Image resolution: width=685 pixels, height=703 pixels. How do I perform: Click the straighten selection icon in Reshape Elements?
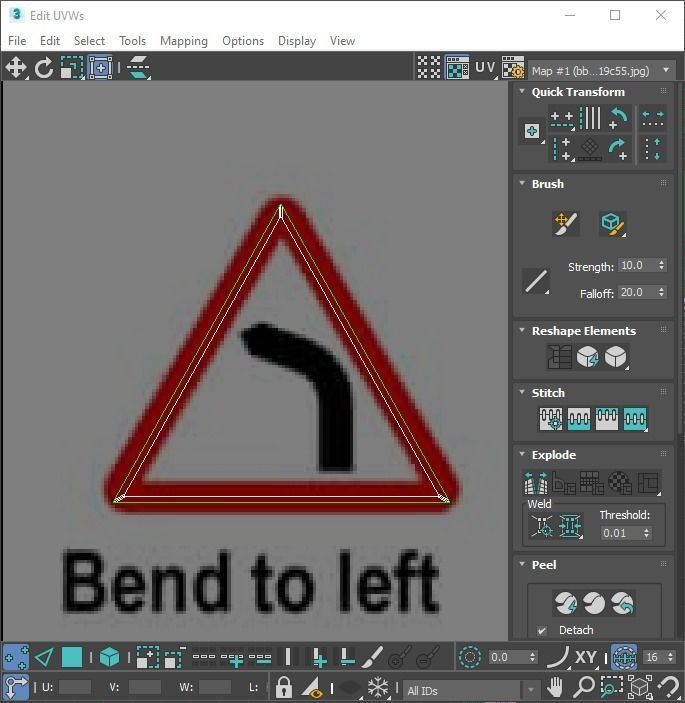tap(559, 357)
